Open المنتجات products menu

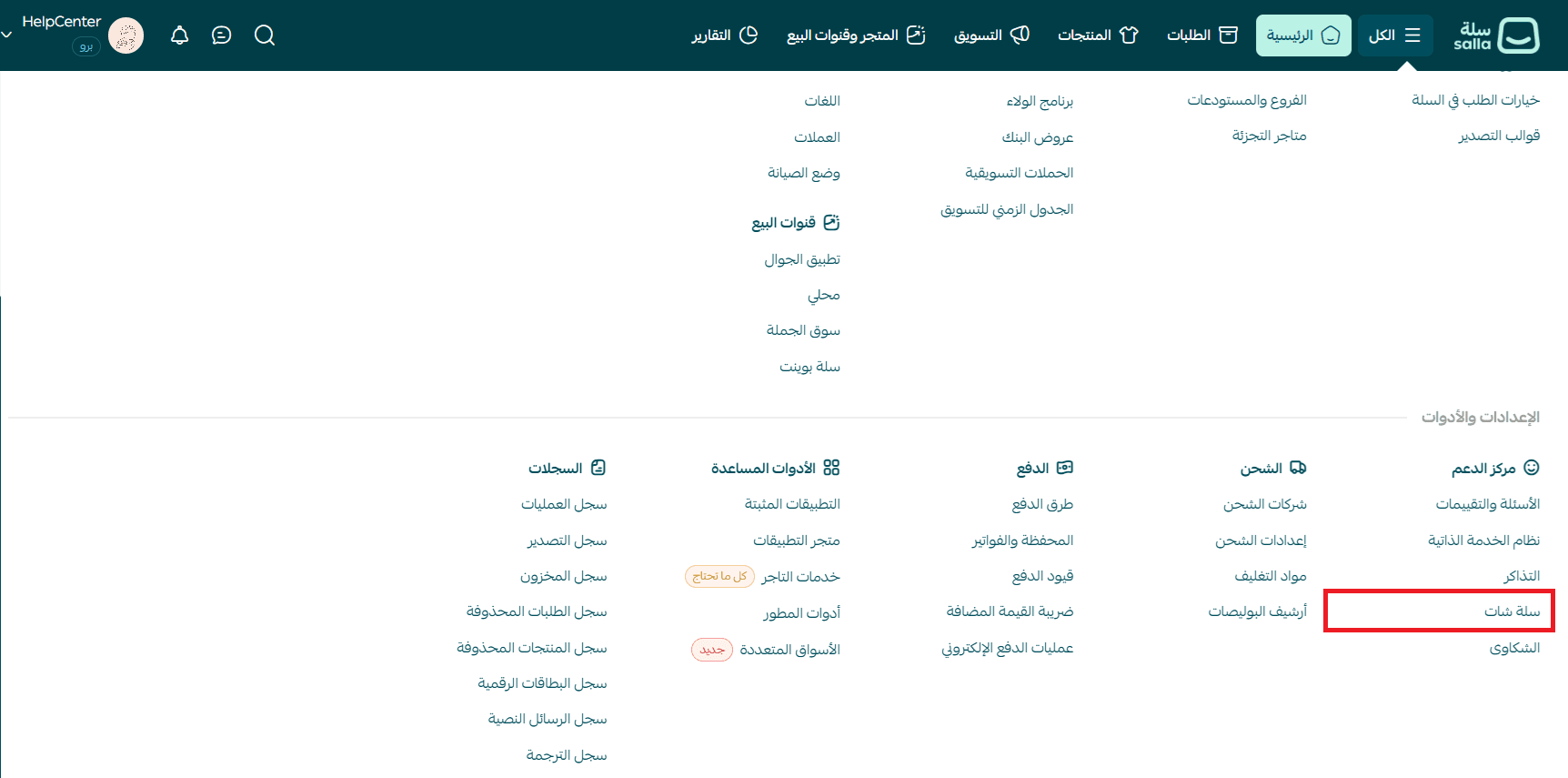coord(1098,35)
